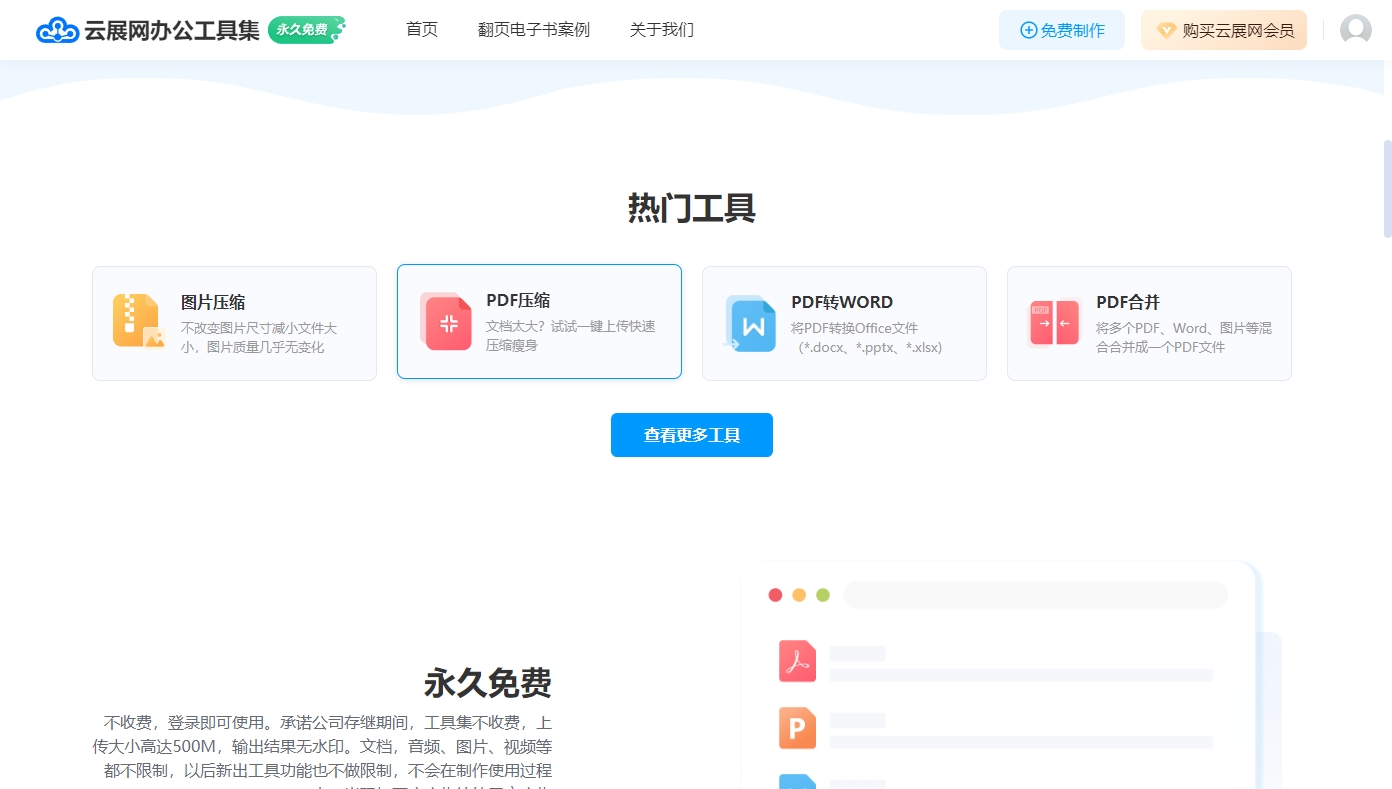Viewport: 1392px width, 789px height.
Task: Click the 免费制作 button
Action: 1062,30
